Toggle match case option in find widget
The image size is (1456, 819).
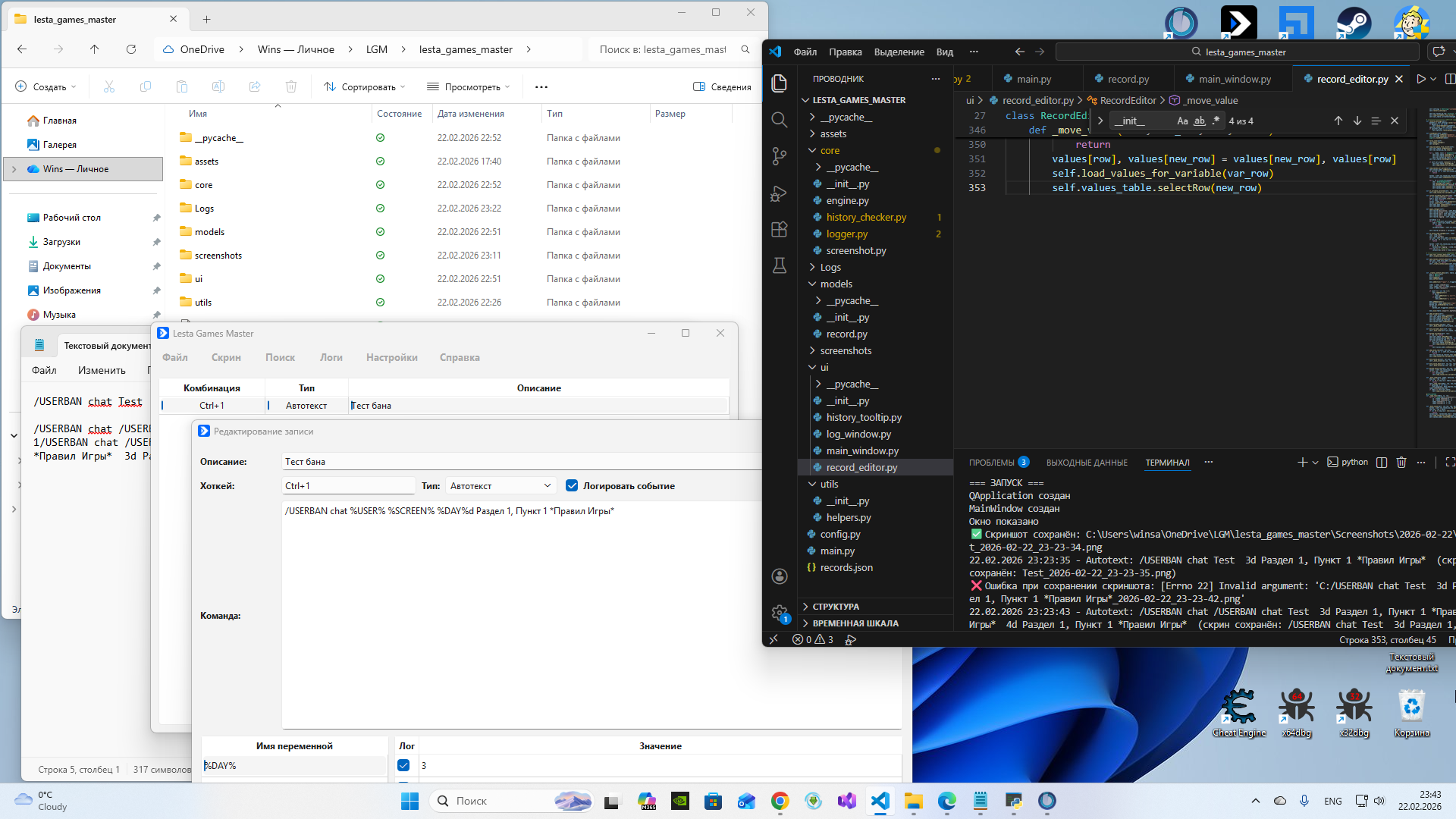coord(1181,121)
